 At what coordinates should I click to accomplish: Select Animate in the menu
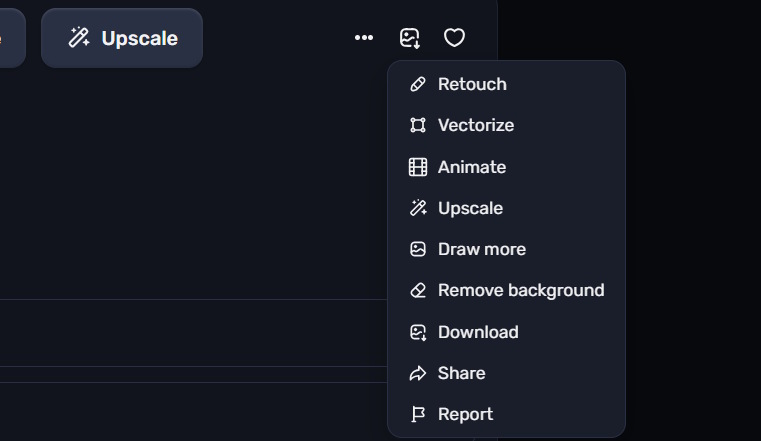click(506, 167)
